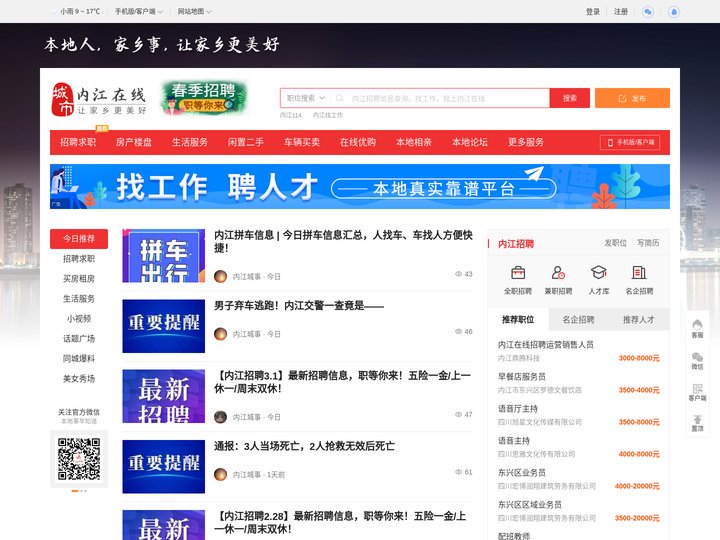Click the 内江114 hot search link

click(291, 115)
